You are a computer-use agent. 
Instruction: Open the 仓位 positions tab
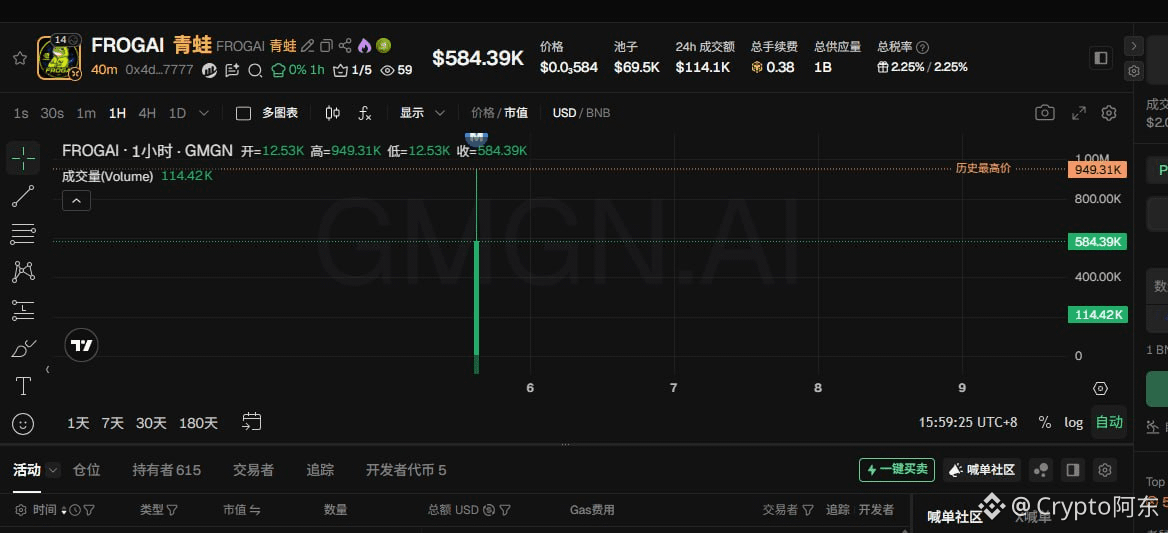click(86, 470)
